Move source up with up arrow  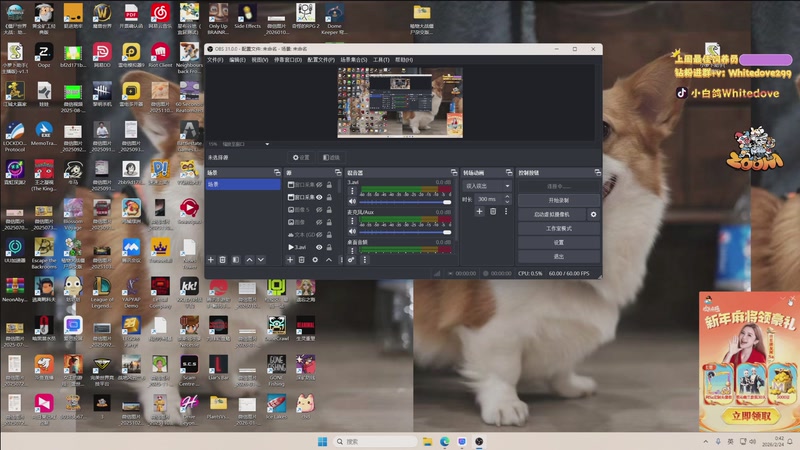tap(329, 260)
